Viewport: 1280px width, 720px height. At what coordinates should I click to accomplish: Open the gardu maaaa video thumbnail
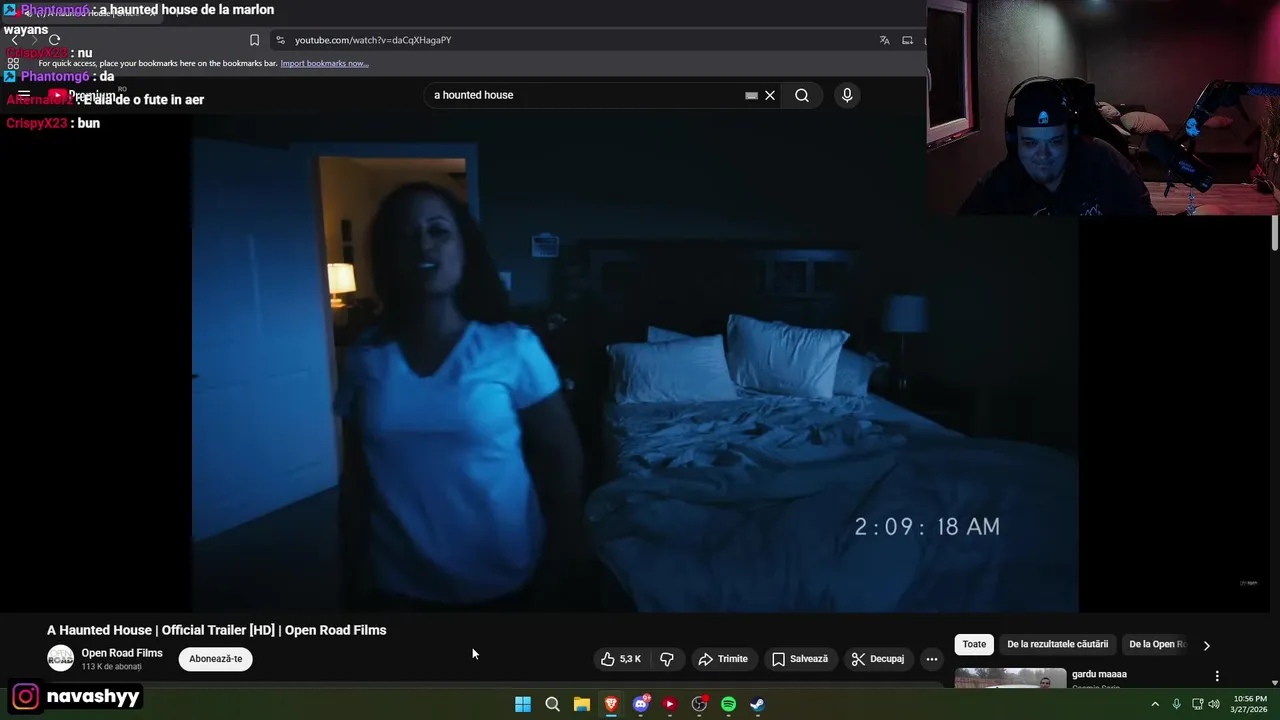1010,678
